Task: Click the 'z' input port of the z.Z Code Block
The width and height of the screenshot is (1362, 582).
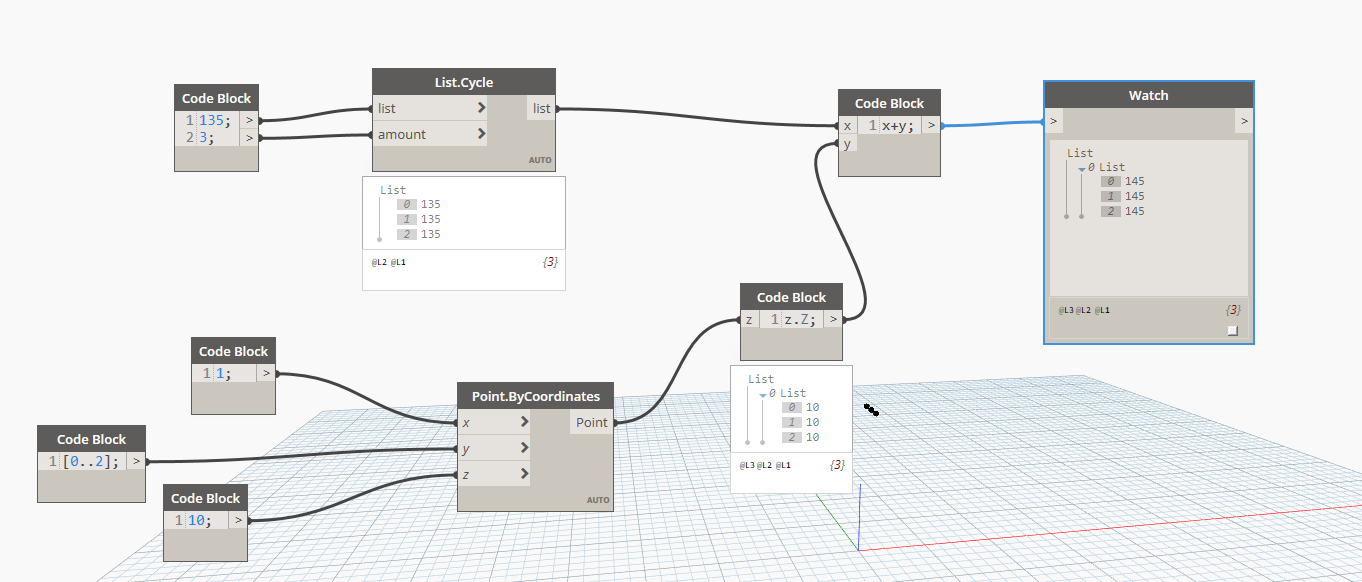Action: pyautogui.click(x=749, y=320)
